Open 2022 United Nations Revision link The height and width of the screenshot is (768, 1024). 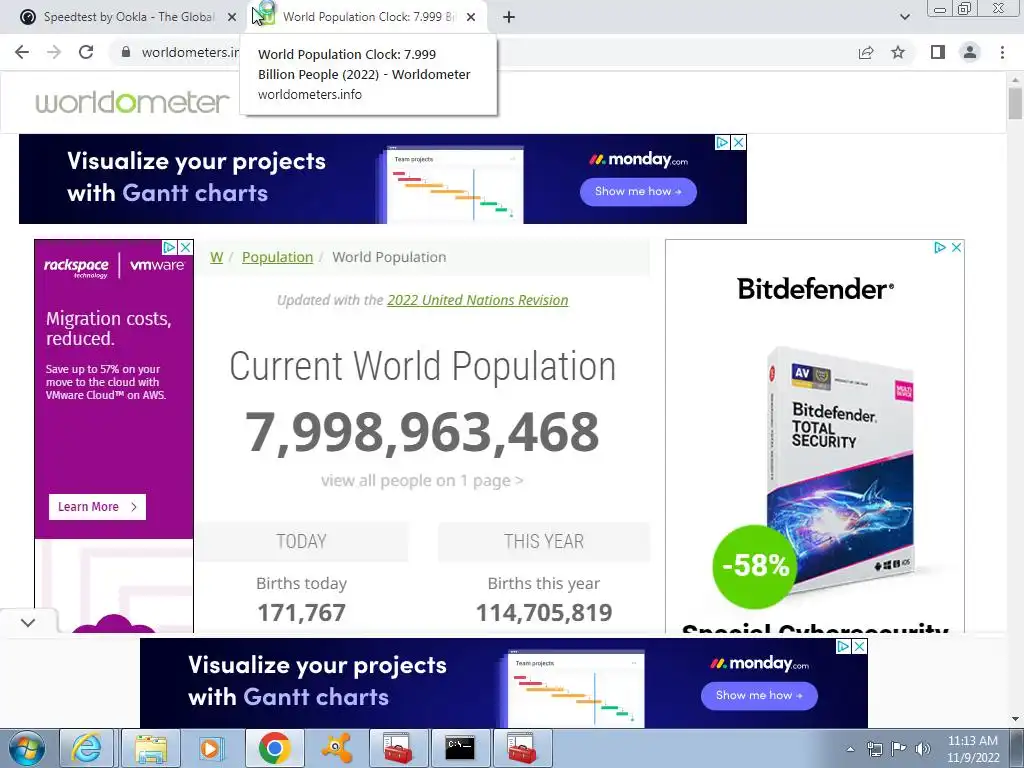coord(477,300)
